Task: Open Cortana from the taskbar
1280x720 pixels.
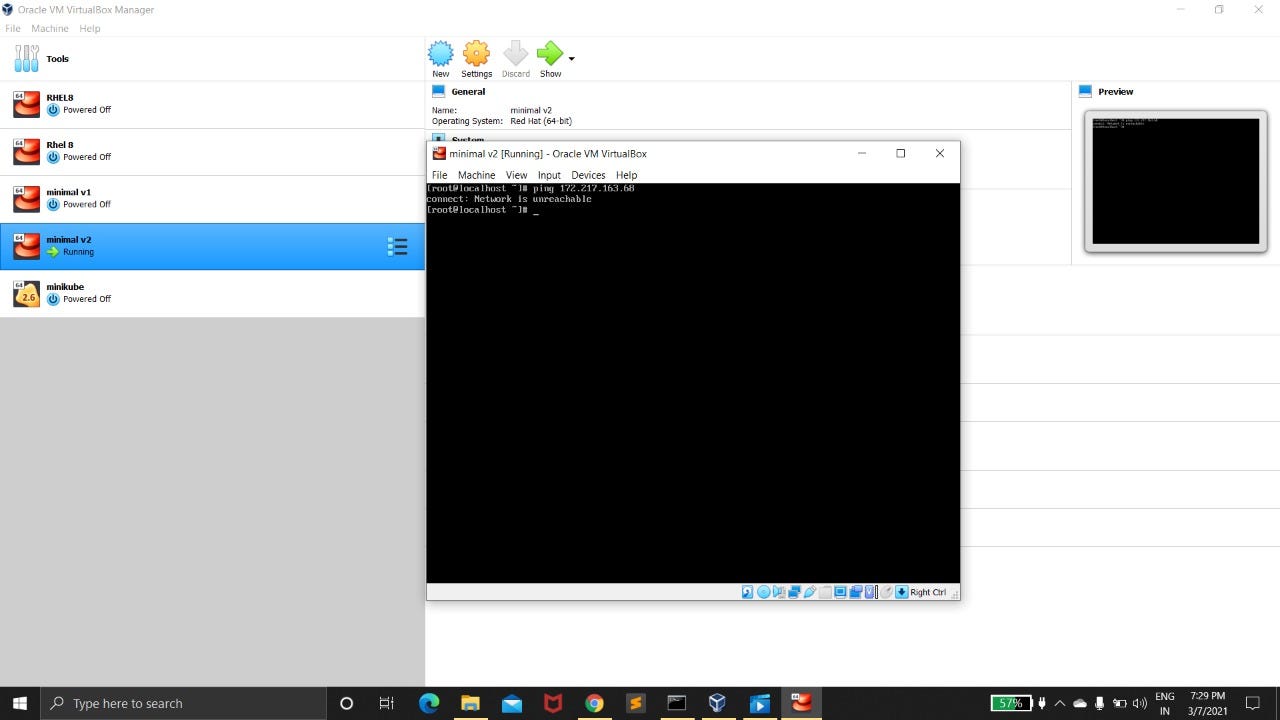Action: [x=346, y=703]
